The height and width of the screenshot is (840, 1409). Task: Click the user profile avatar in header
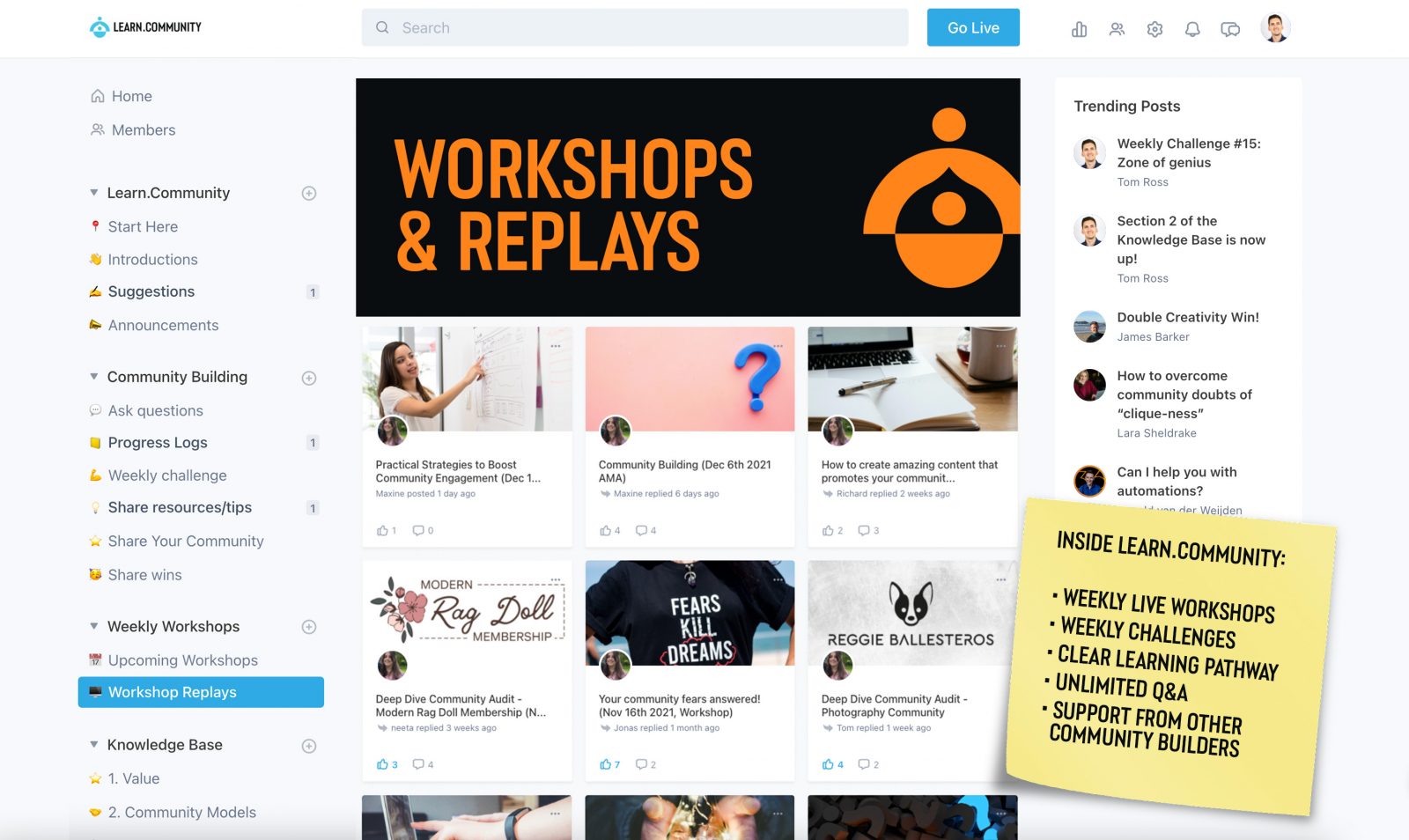point(1275,28)
